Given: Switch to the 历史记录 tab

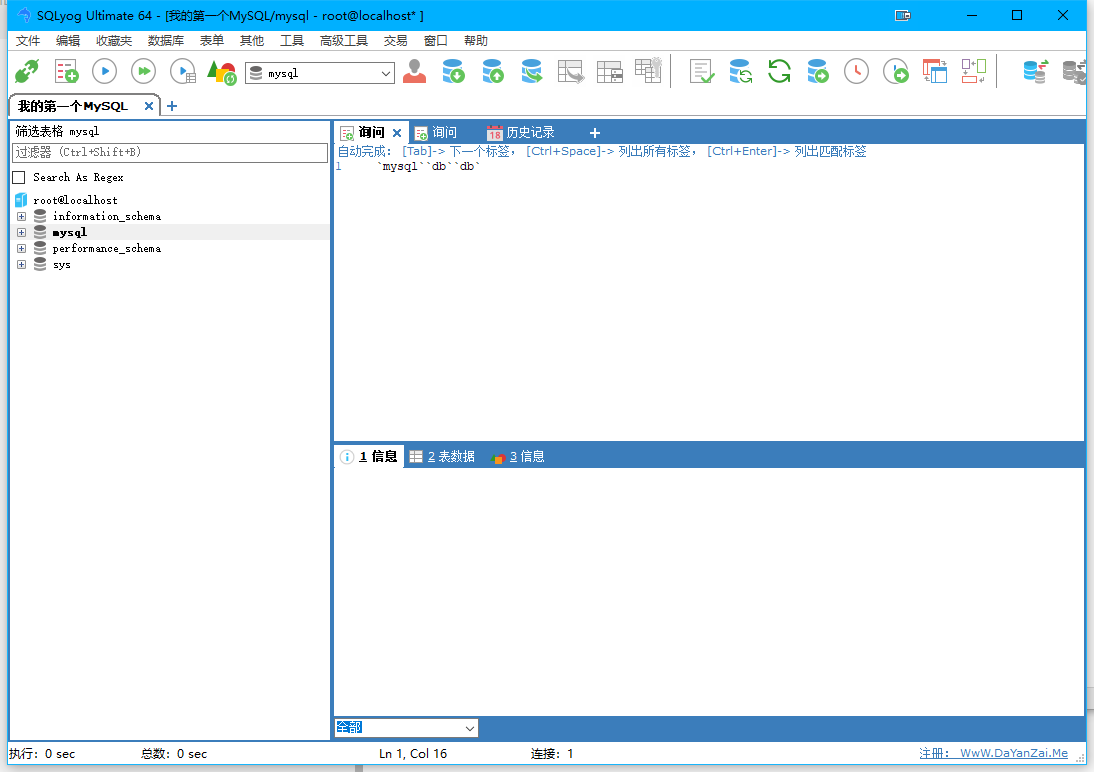Looking at the screenshot, I should [x=520, y=133].
